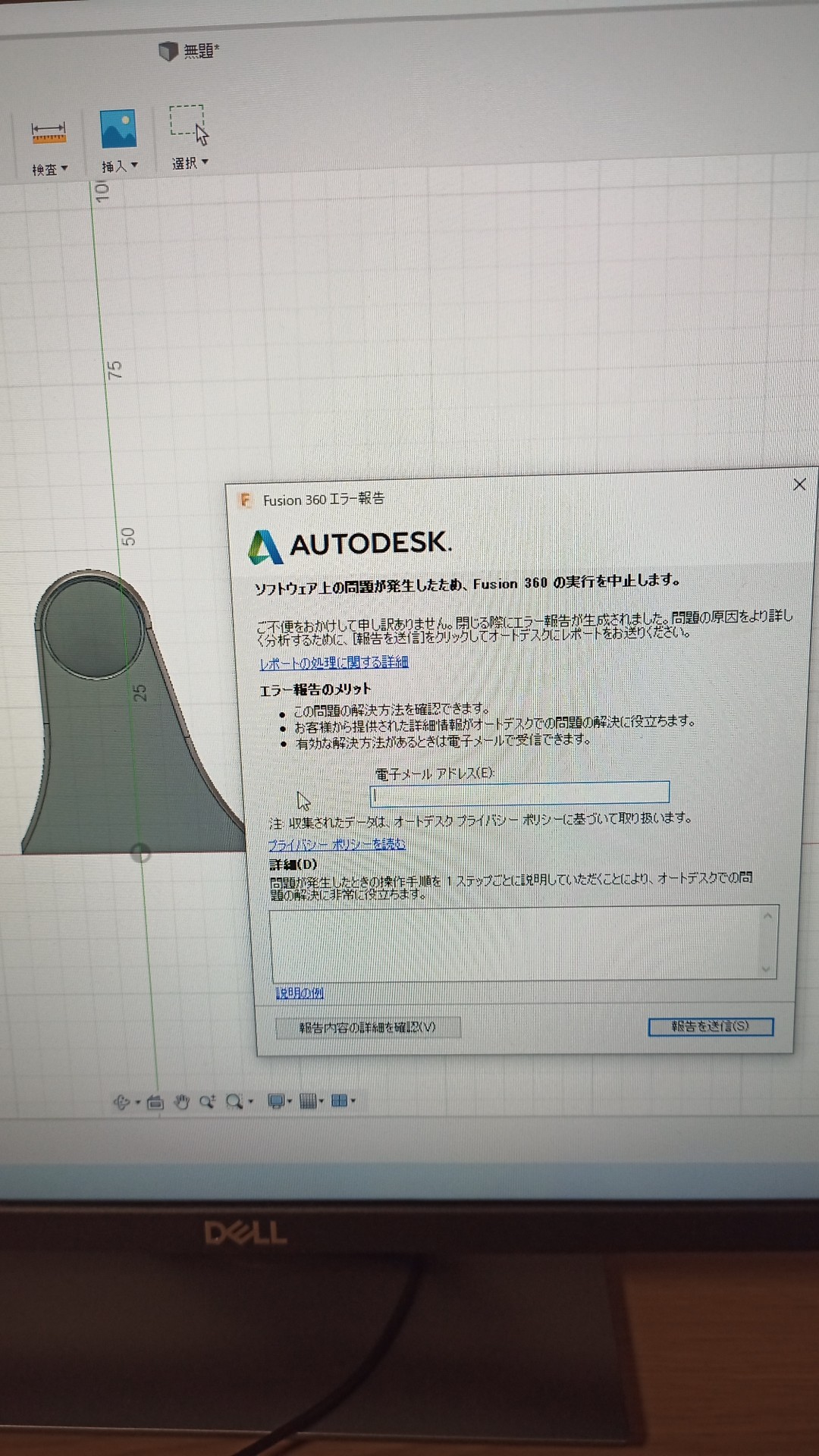Click the sketch origin point in canvas
Image resolution: width=819 pixels, height=1456 pixels.
click(140, 853)
